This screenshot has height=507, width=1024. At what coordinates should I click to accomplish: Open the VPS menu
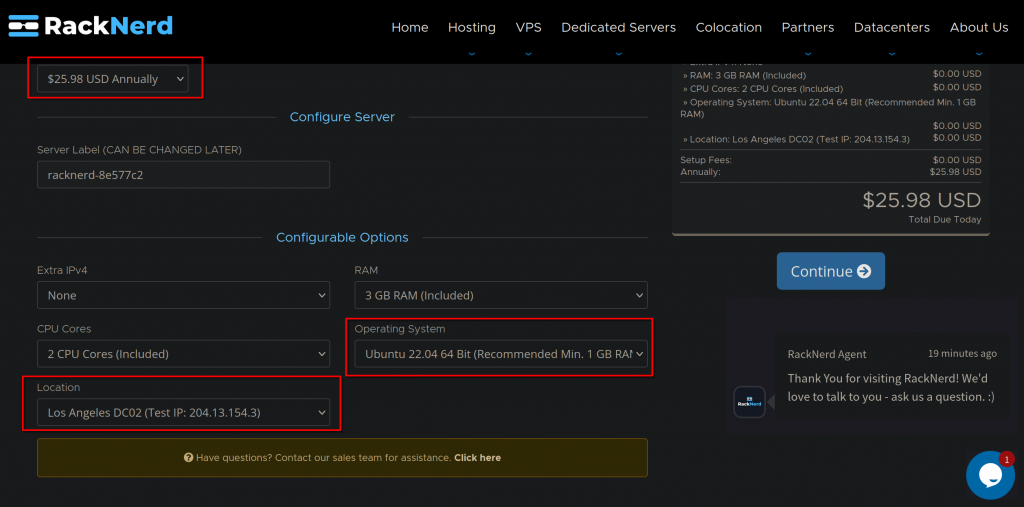click(x=528, y=27)
